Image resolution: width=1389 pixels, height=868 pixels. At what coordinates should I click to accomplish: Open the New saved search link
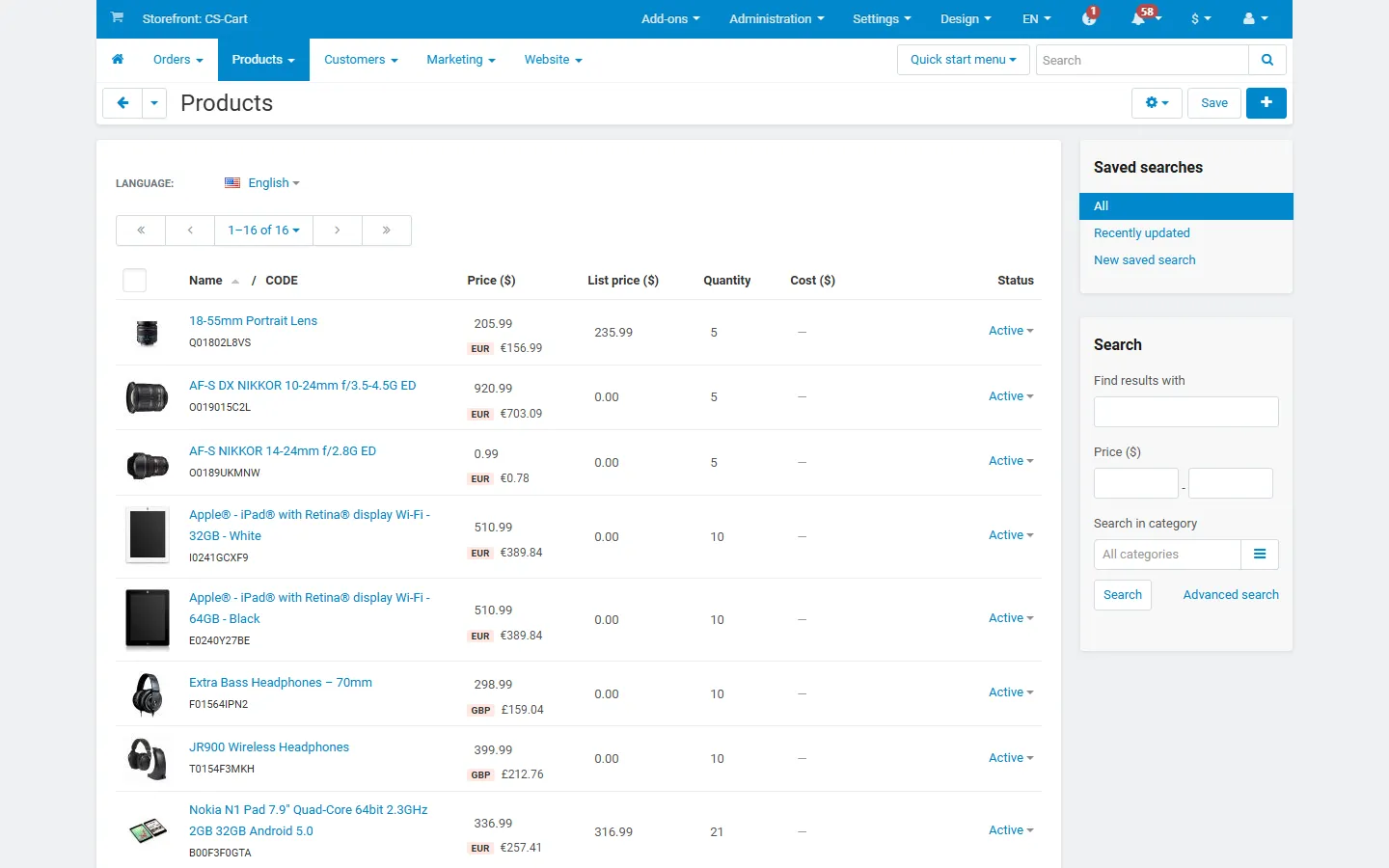click(x=1145, y=260)
